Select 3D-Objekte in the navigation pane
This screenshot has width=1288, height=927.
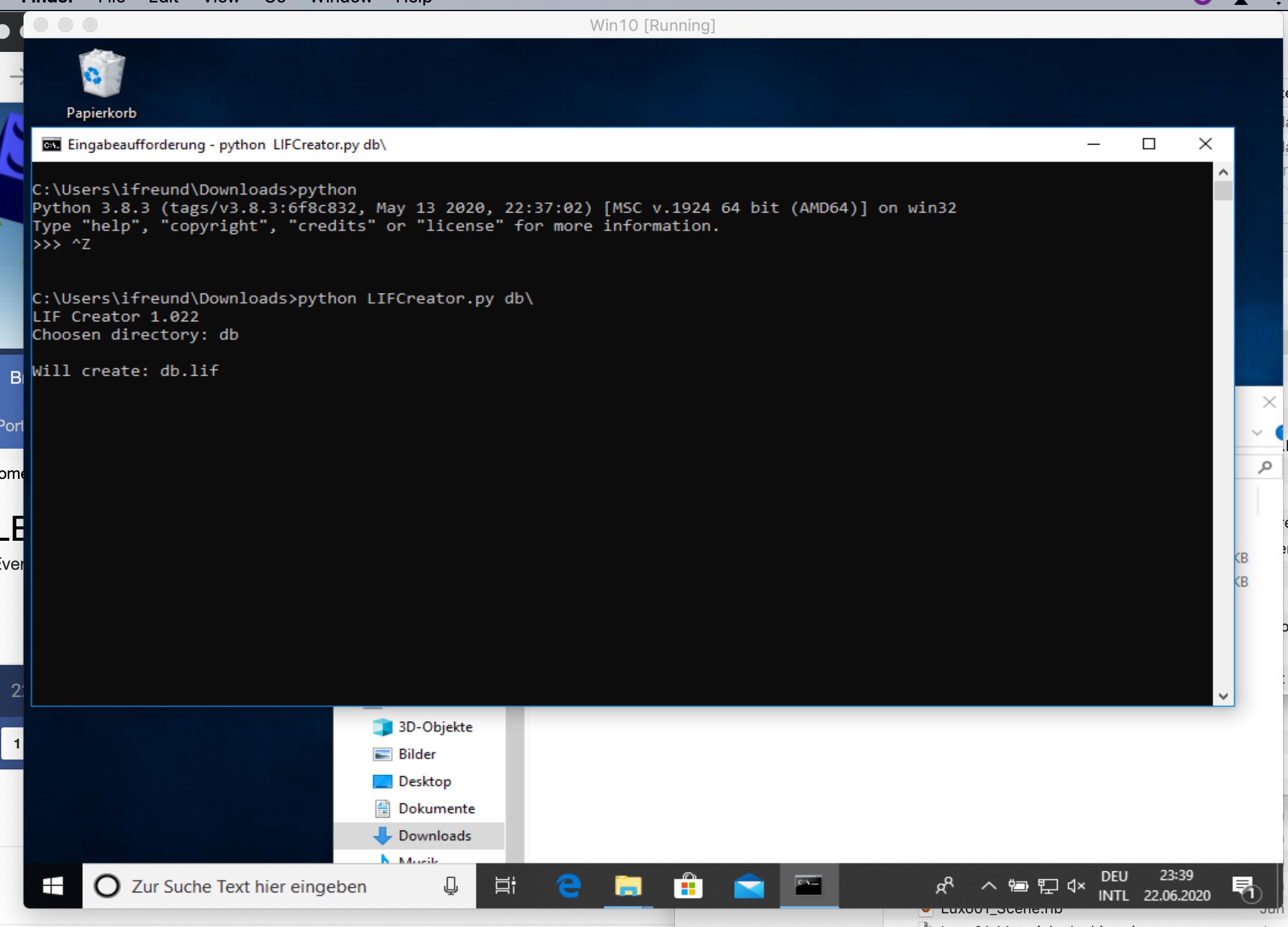[435, 727]
